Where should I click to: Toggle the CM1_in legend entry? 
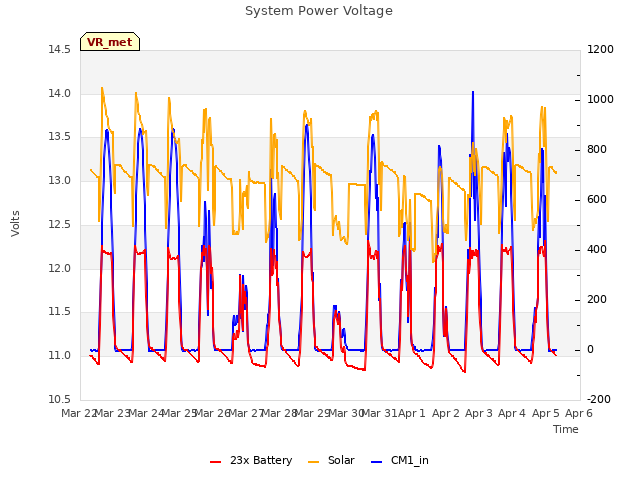400,460
